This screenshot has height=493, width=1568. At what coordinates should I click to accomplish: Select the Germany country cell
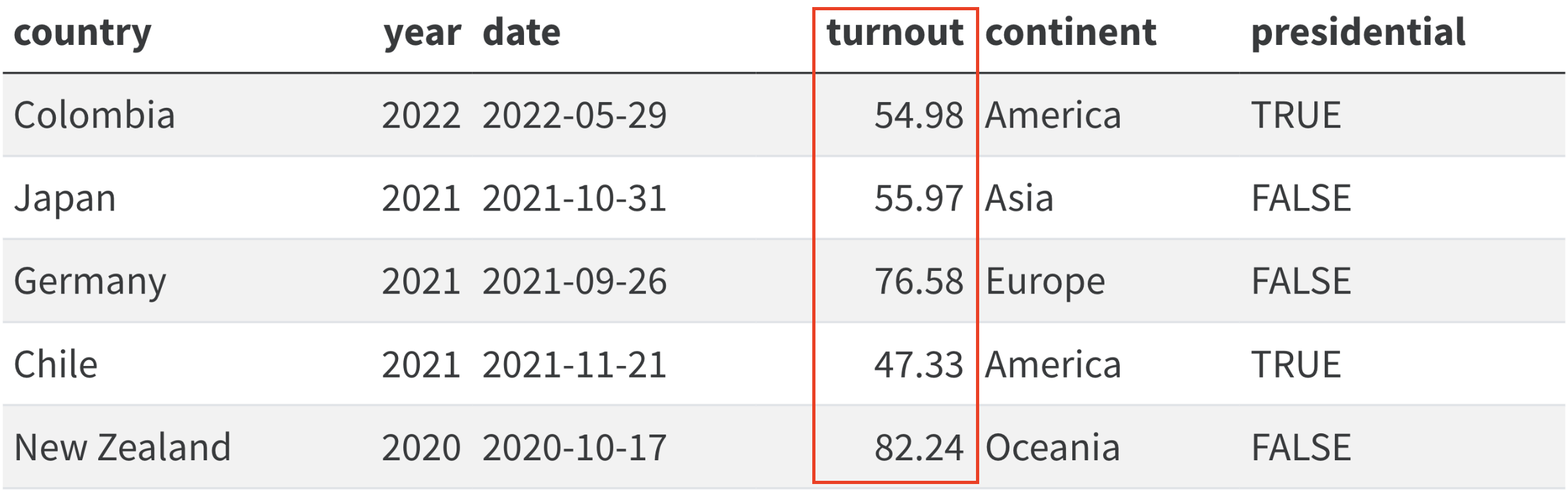[x=90, y=282]
